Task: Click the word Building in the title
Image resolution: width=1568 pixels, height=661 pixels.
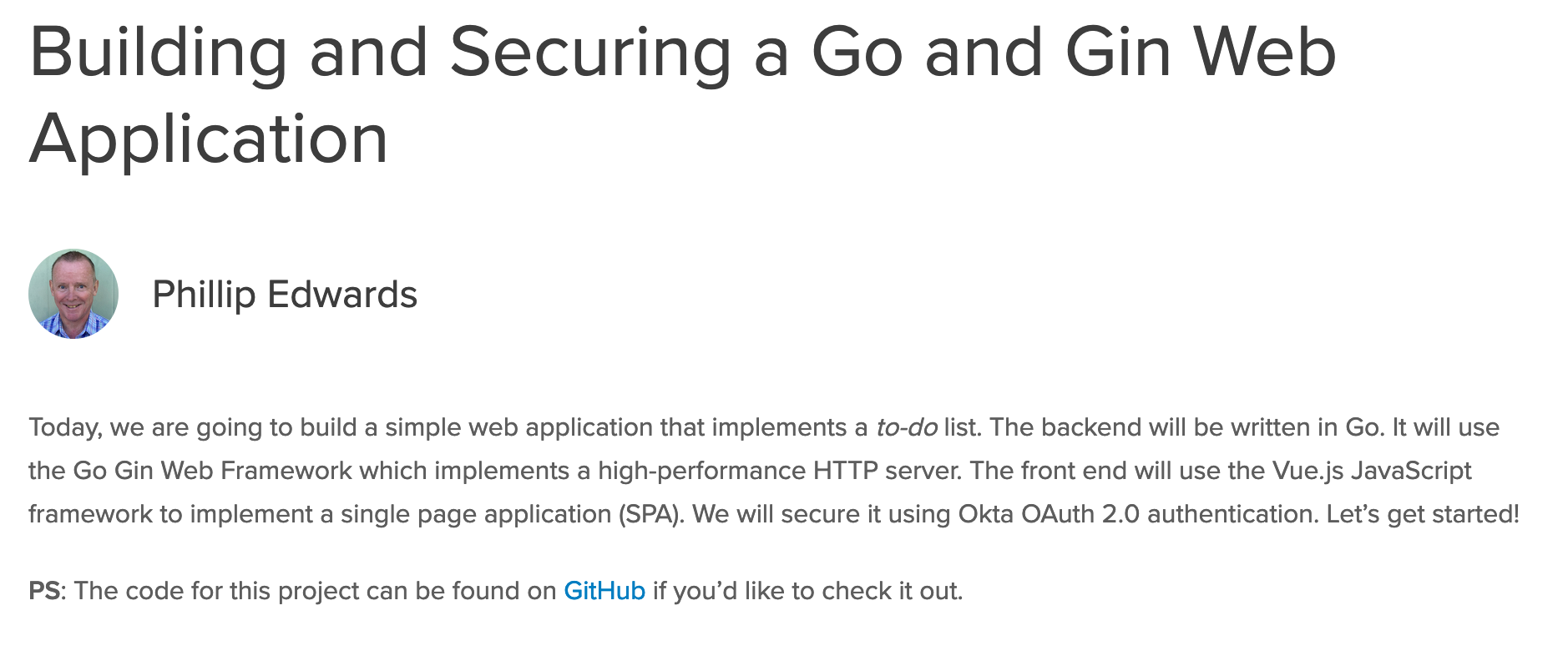Action: pos(159,53)
